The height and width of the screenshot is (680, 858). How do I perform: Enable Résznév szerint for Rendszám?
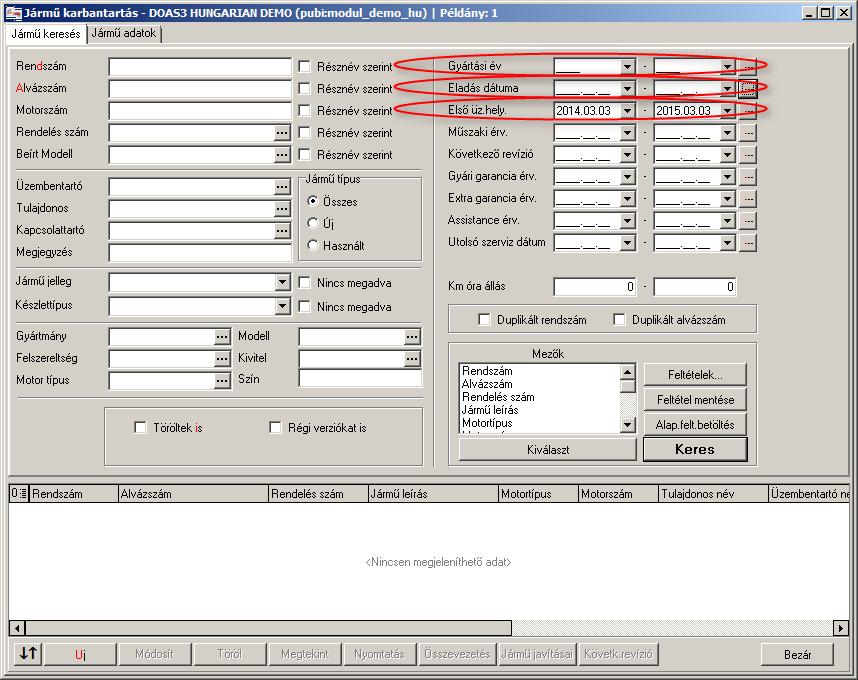tap(304, 66)
